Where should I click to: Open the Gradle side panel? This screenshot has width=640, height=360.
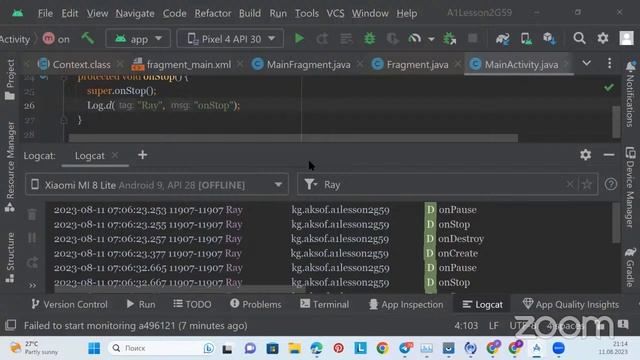point(630,267)
